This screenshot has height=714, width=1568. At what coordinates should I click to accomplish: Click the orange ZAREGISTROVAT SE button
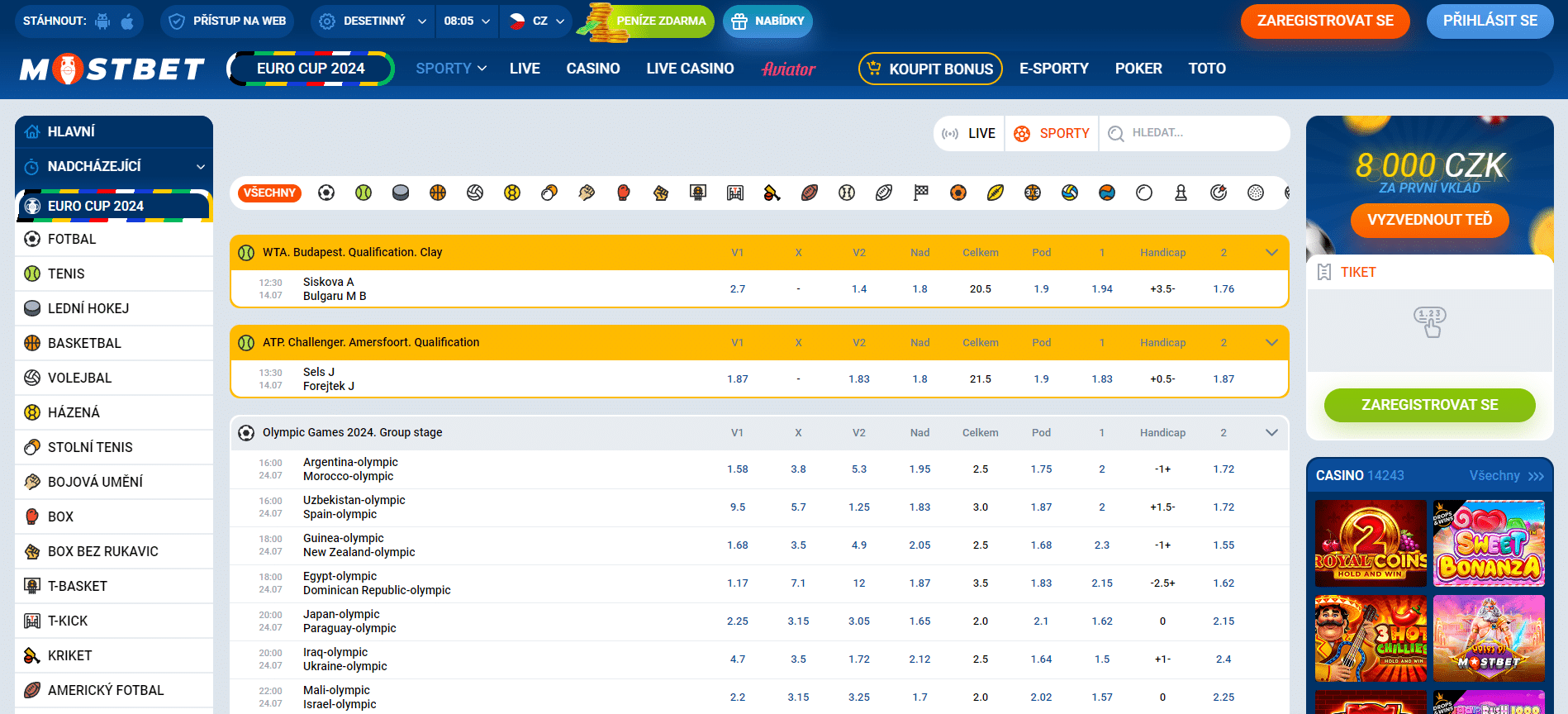[1325, 21]
